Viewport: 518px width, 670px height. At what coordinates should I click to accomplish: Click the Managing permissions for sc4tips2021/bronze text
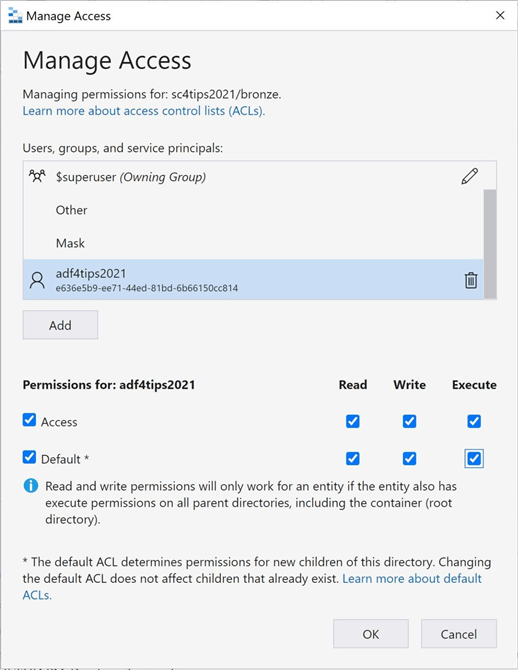click(x=152, y=94)
